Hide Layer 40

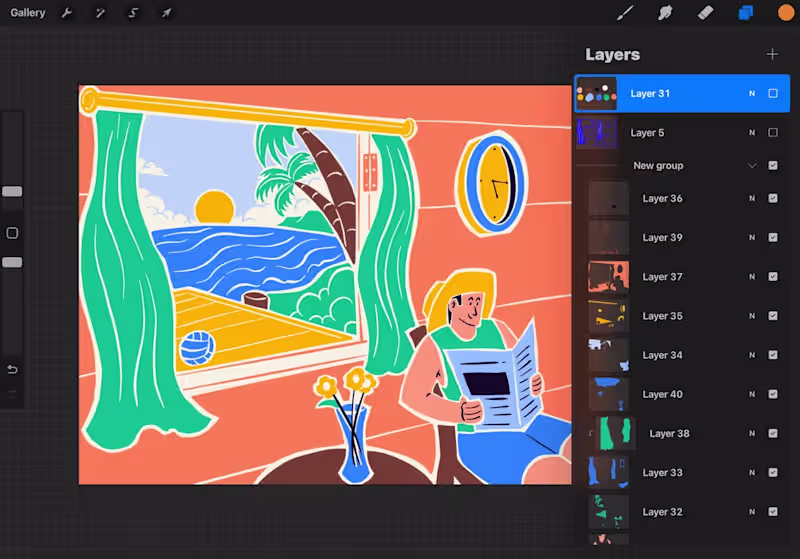pos(773,394)
